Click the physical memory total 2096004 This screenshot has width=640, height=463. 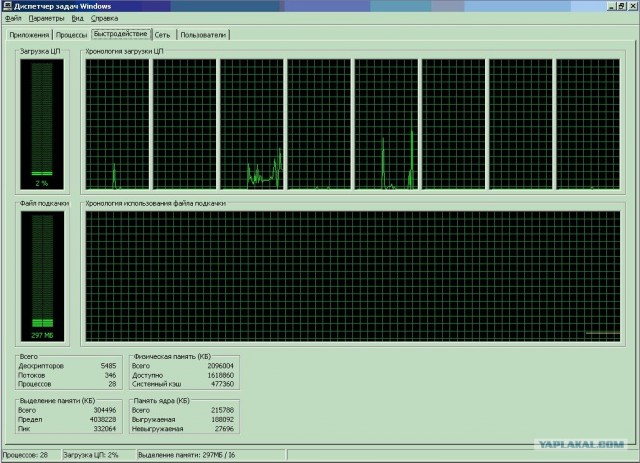[x=220, y=366]
